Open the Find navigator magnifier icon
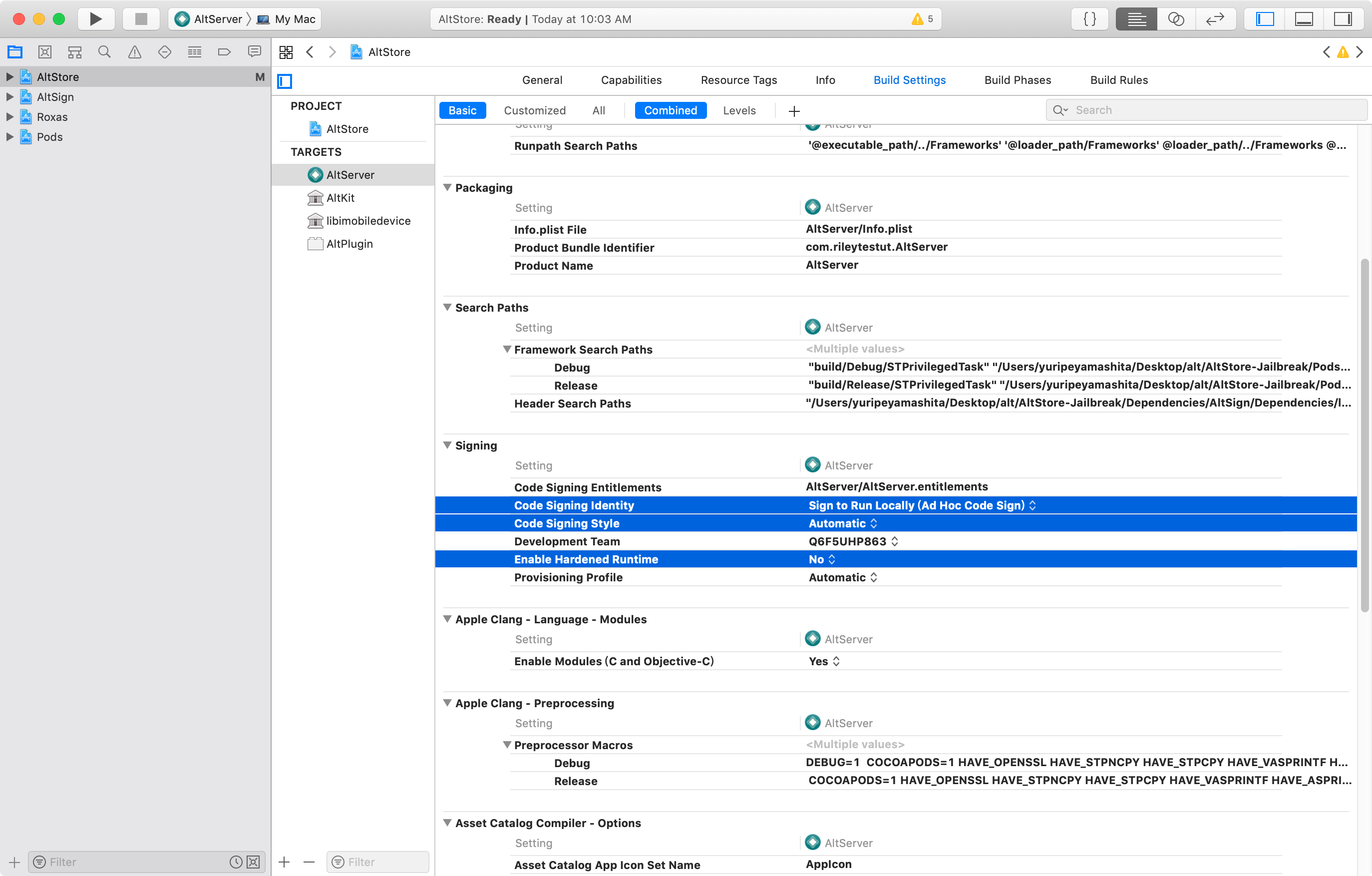Image resolution: width=1372 pixels, height=876 pixels. coord(104,52)
